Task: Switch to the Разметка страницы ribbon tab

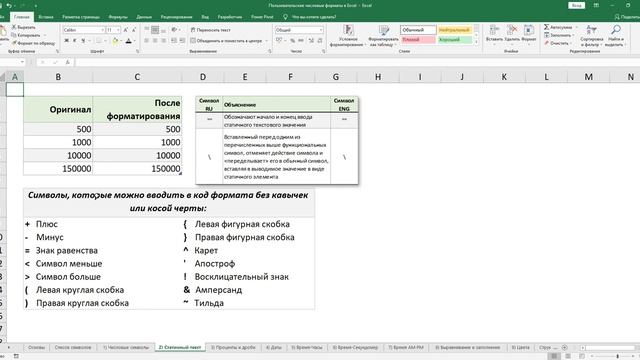Action: coord(81,17)
